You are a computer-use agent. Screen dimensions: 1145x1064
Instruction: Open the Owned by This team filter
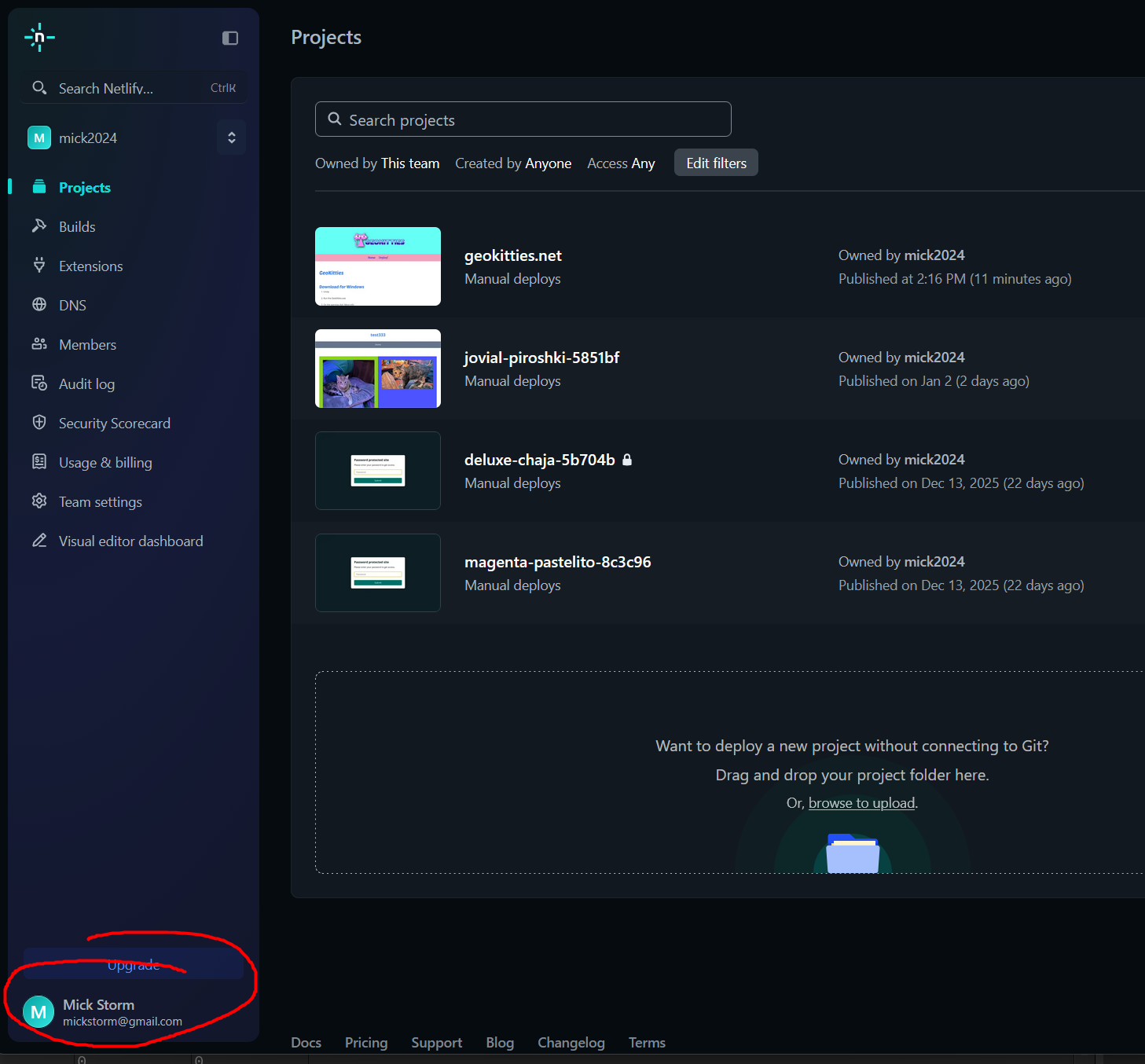(377, 163)
